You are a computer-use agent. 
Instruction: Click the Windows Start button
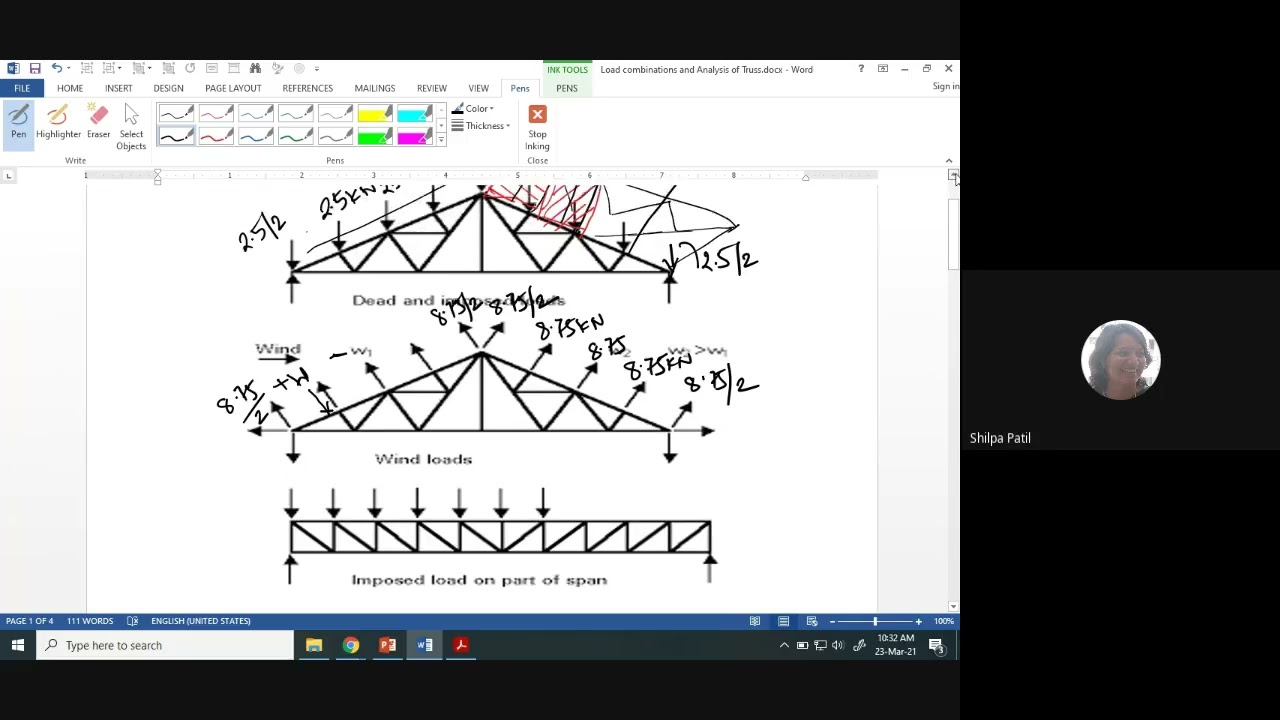pos(17,645)
